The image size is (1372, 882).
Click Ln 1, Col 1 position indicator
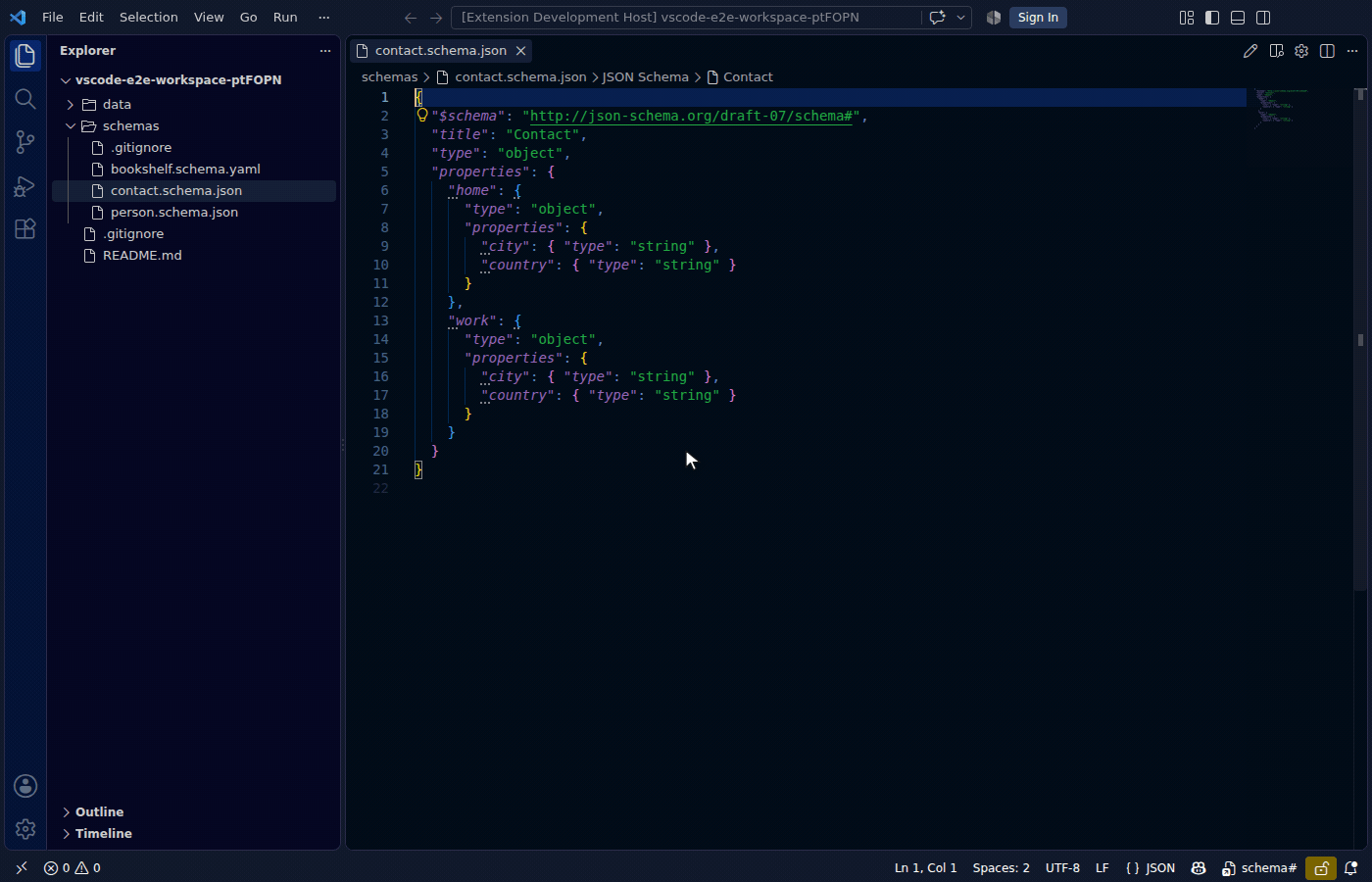[x=925, y=868]
